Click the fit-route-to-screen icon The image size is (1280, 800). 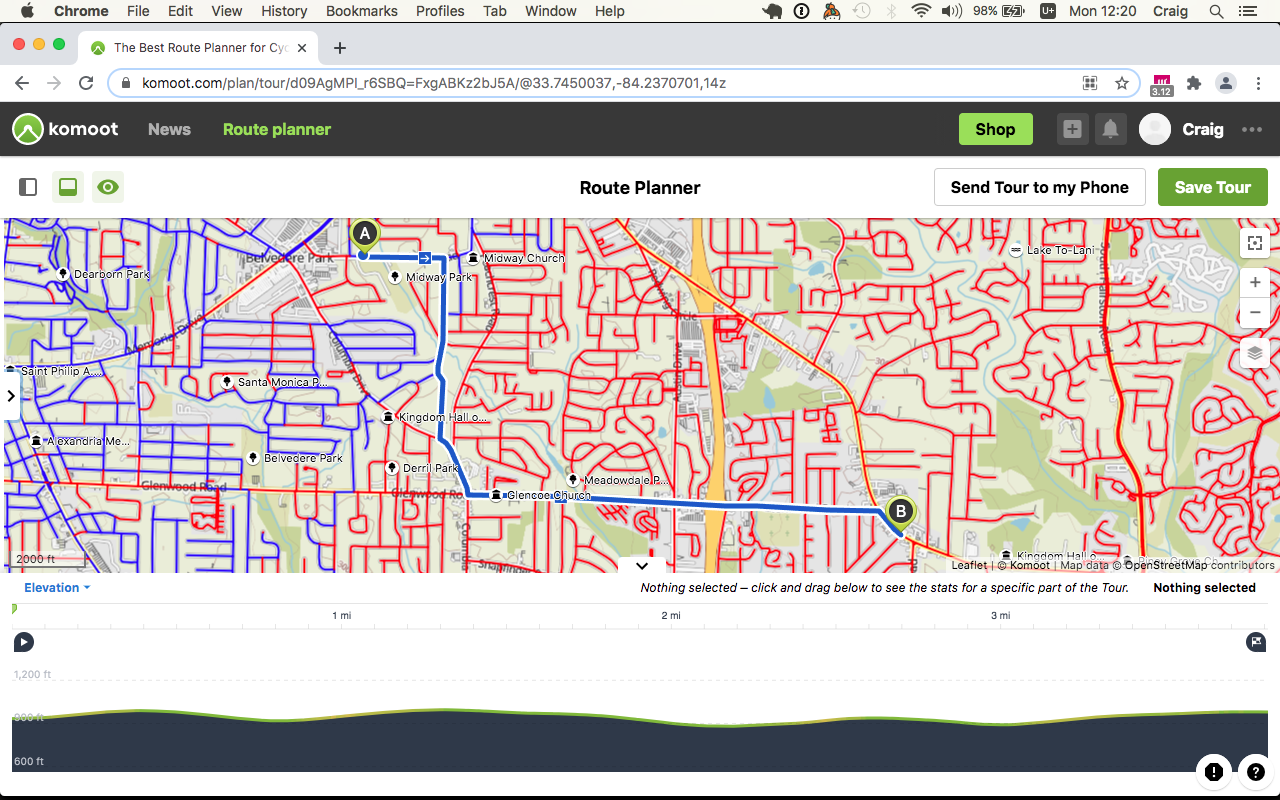(1254, 242)
